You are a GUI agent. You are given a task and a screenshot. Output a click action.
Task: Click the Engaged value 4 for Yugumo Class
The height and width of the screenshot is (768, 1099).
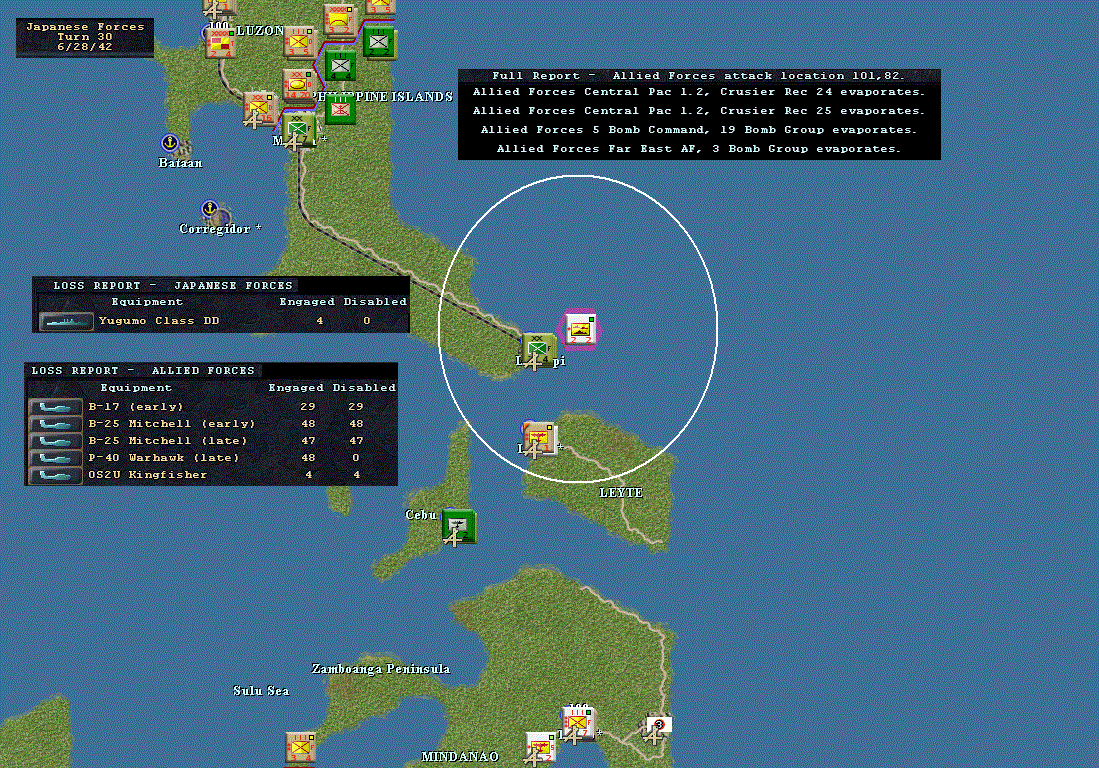[320, 321]
